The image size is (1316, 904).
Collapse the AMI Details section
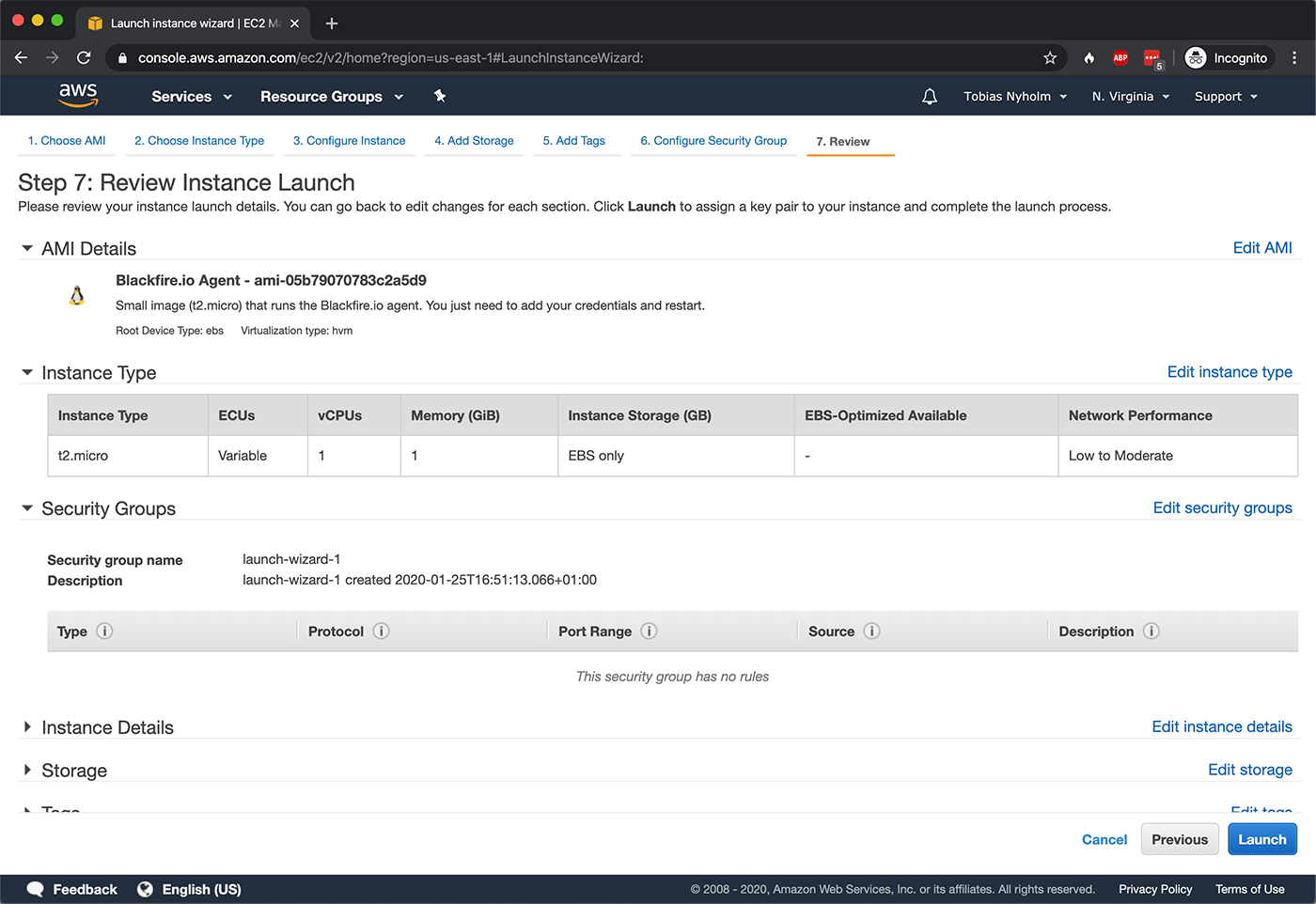(27, 249)
